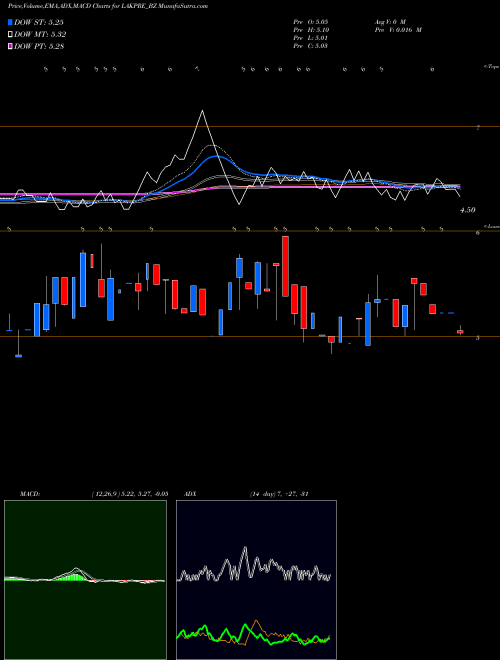Click the 'Pre H: 5.10' value
Screen dimensions: 500x660
(311, 30)
